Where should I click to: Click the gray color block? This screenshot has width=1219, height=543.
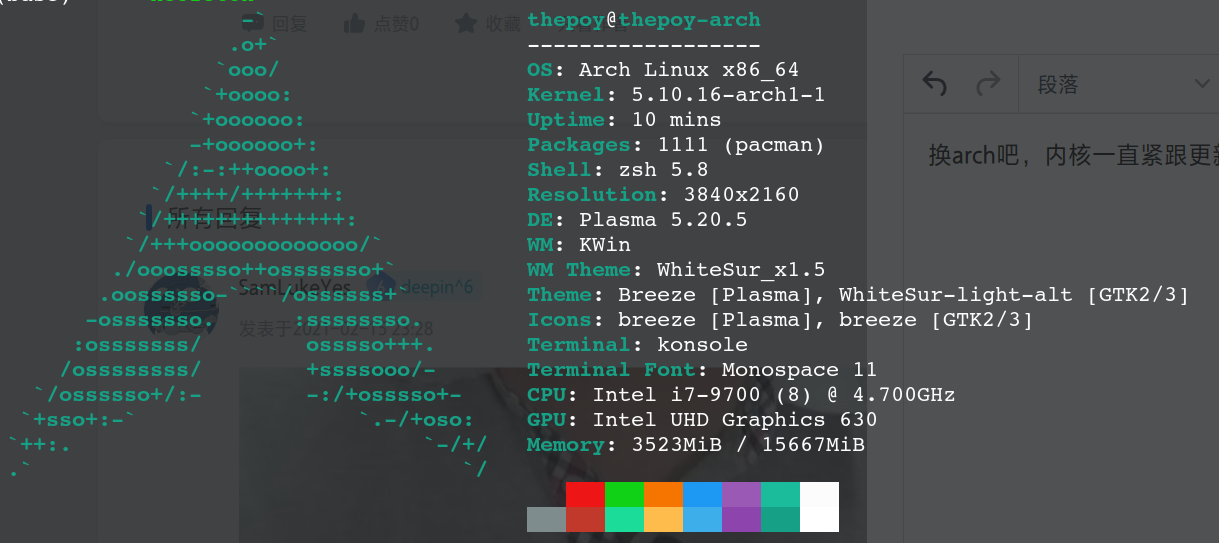point(546,519)
